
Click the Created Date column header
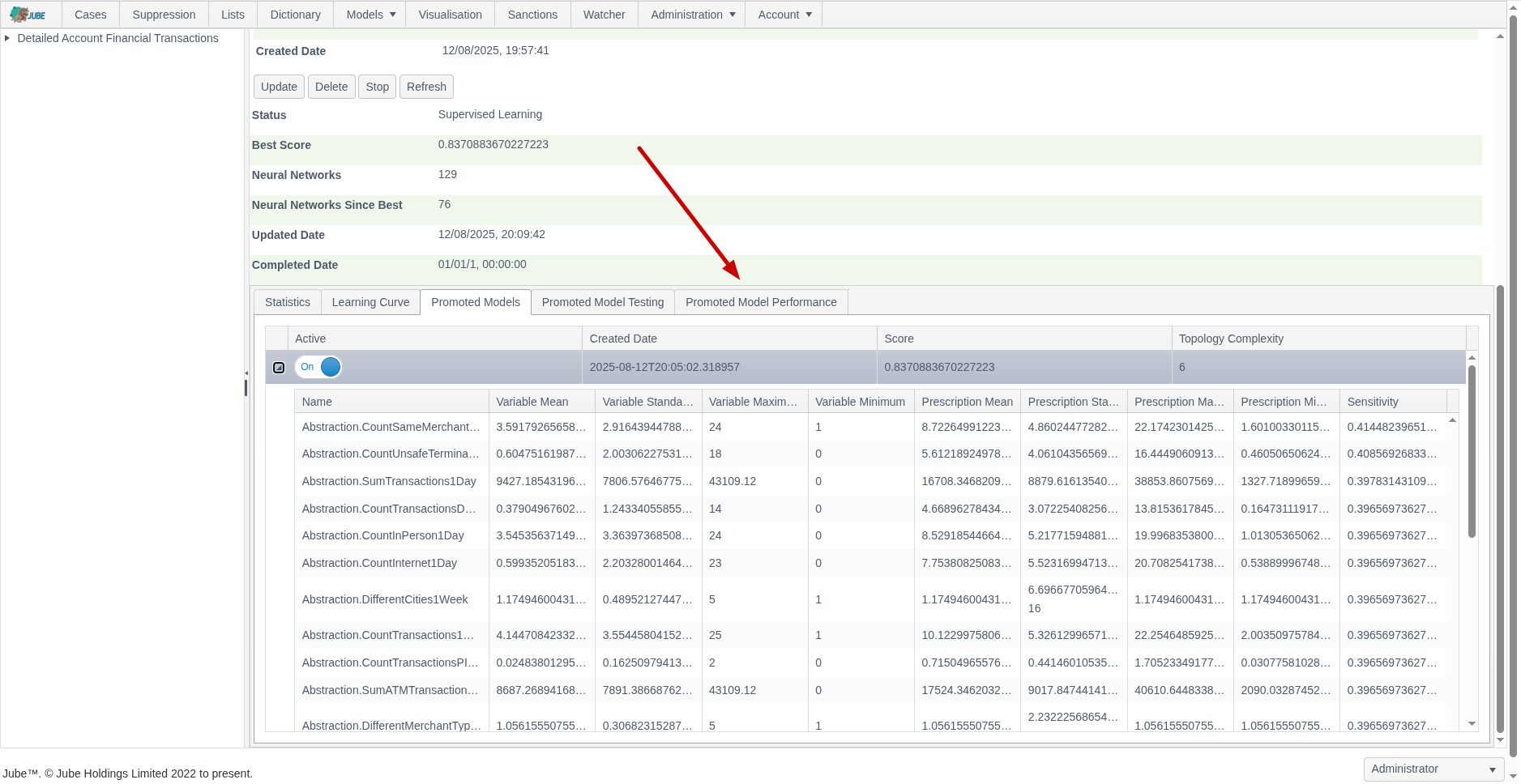pos(729,339)
